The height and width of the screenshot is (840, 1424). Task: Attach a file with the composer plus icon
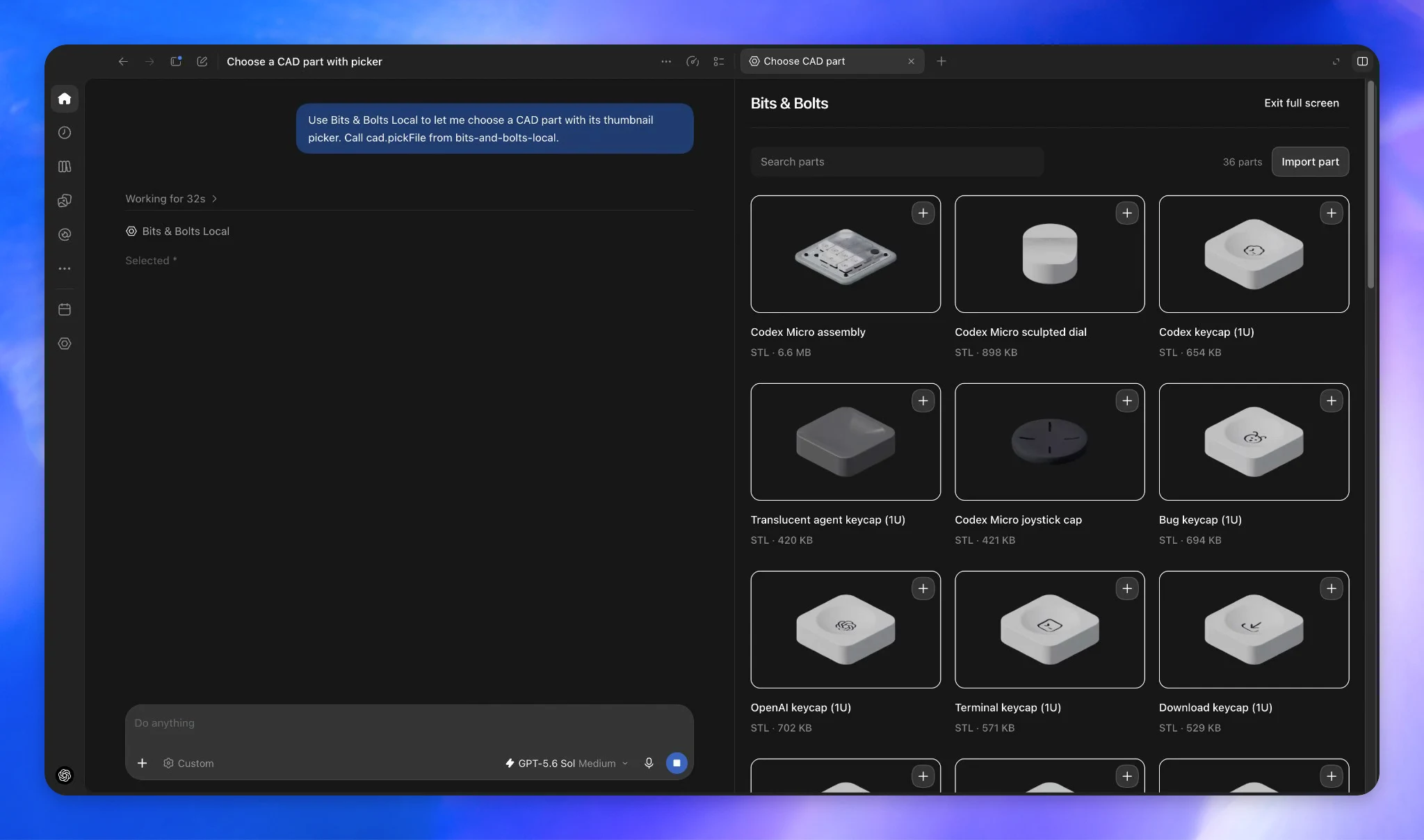coord(142,764)
